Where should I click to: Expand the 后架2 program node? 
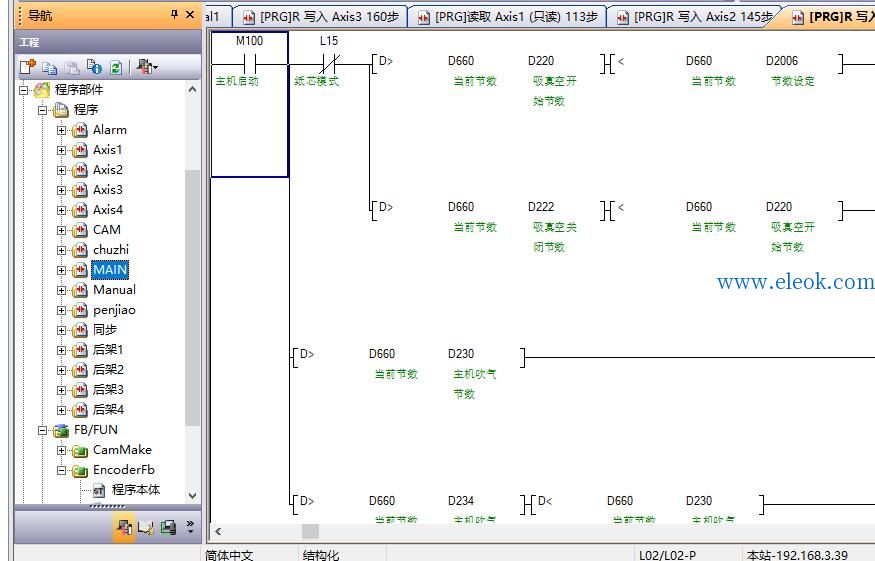click(61, 370)
